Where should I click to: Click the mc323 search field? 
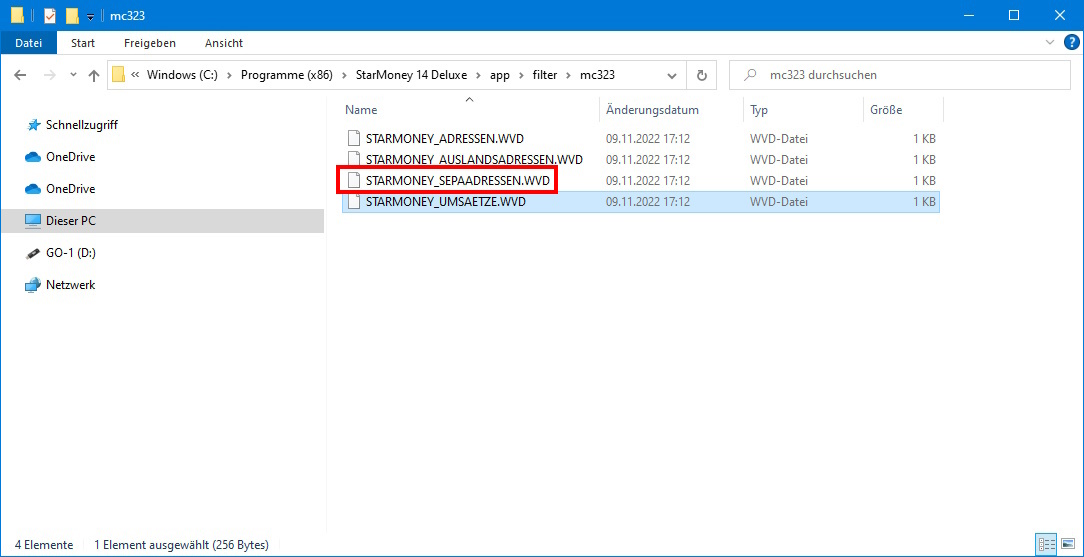899,75
